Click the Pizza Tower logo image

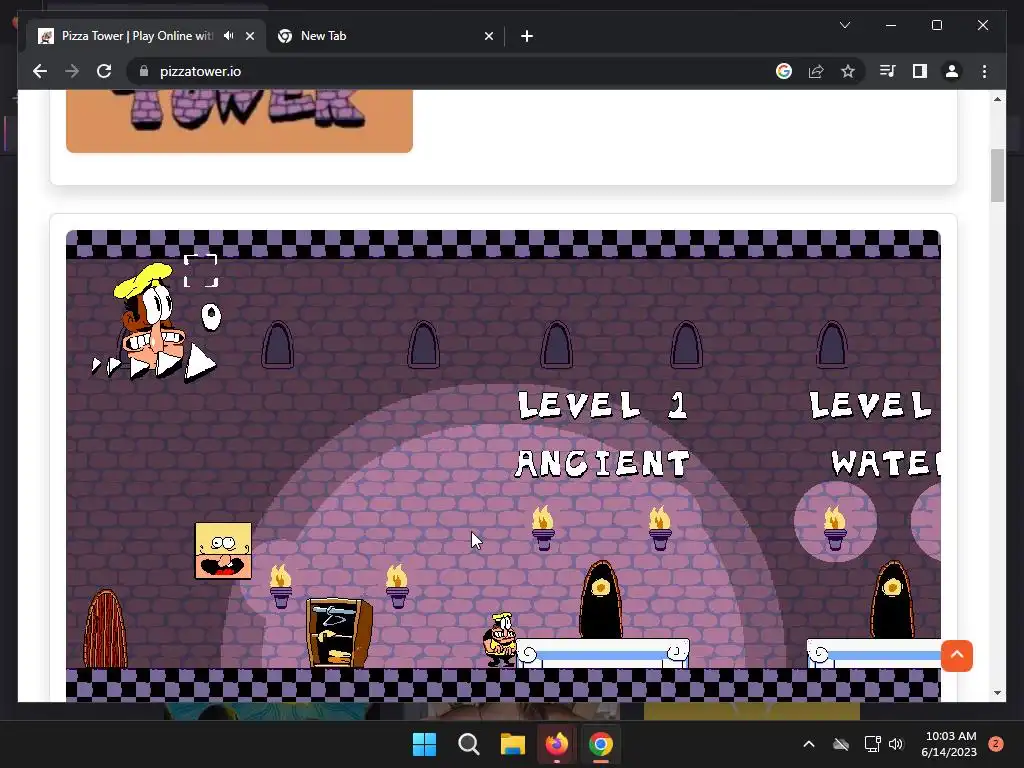(x=239, y=121)
